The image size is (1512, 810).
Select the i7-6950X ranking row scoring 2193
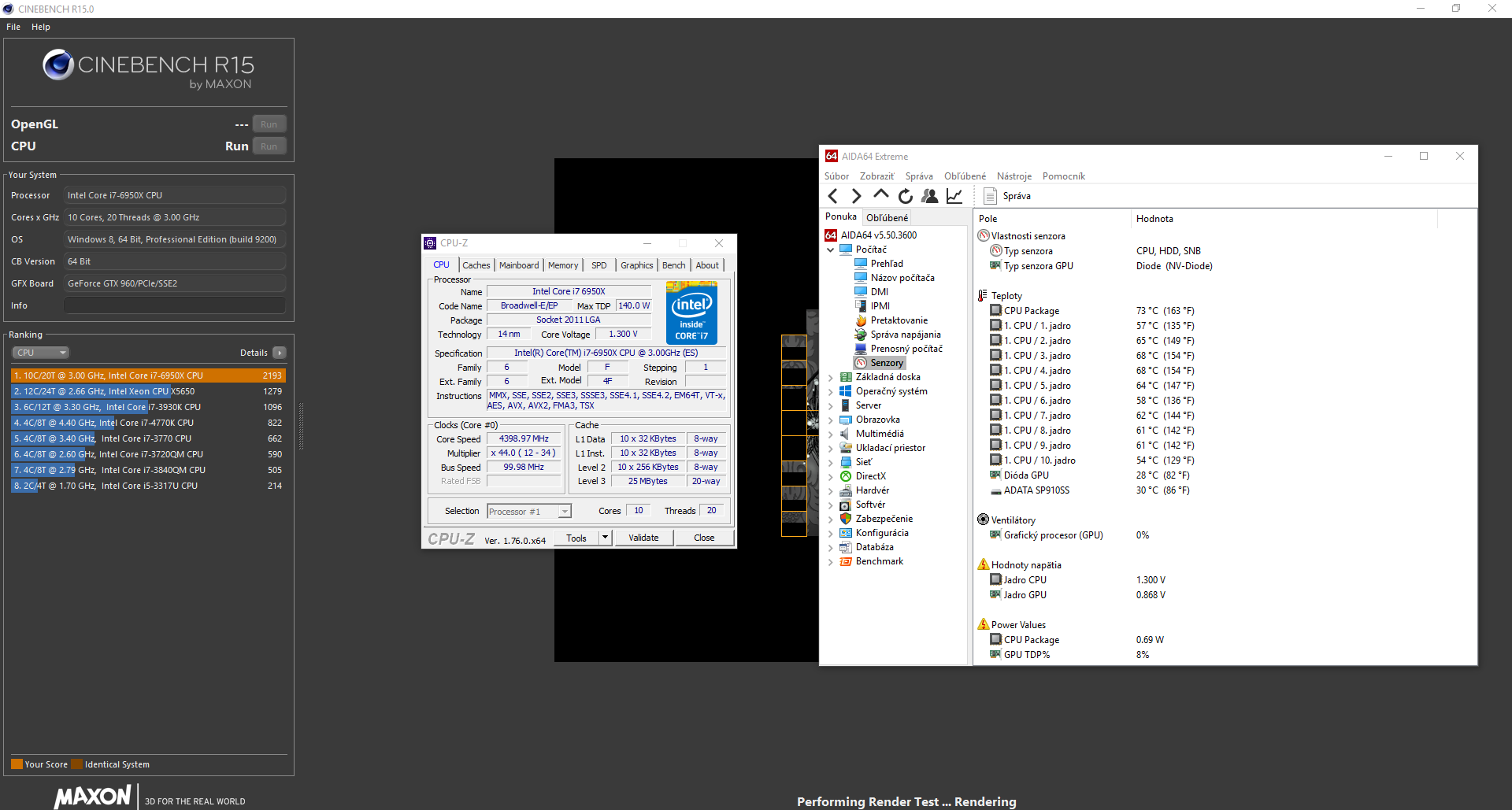click(x=148, y=375)
